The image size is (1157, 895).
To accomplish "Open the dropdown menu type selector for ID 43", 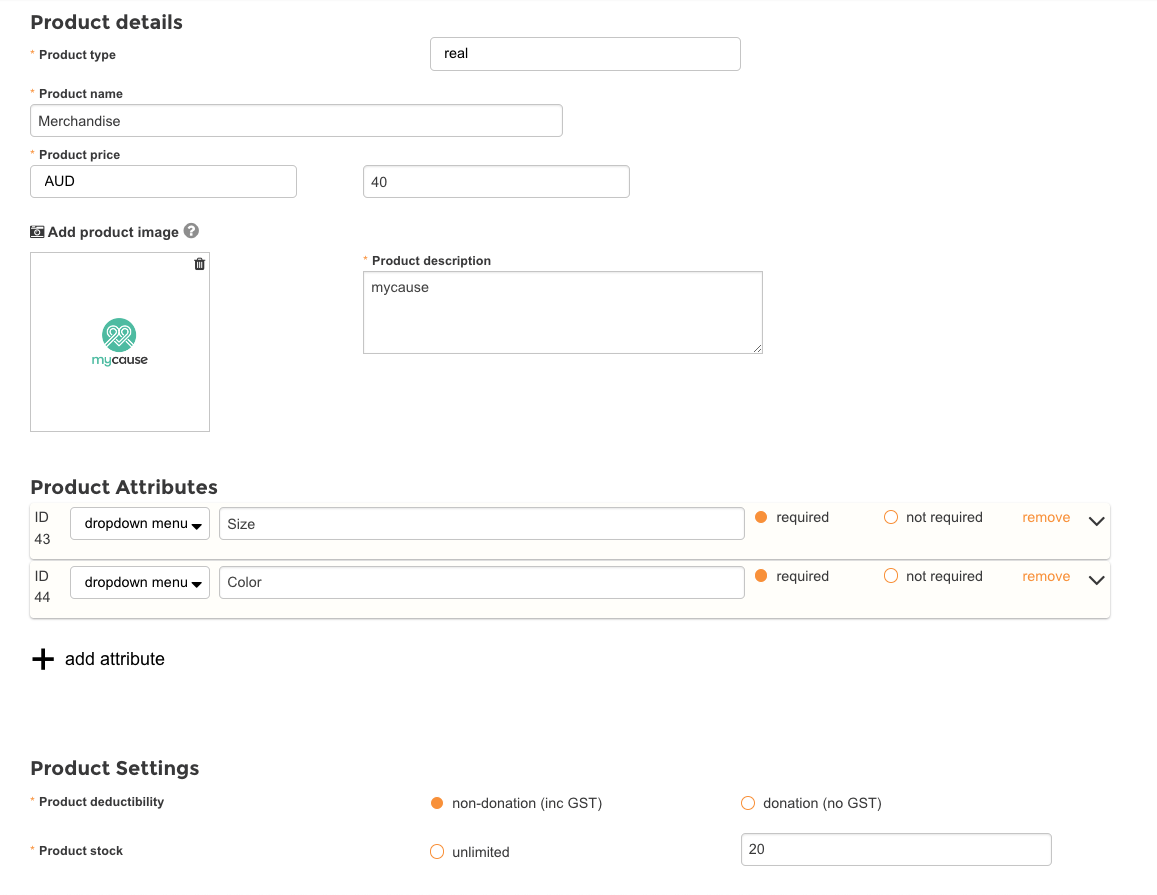I will point(140,524).
